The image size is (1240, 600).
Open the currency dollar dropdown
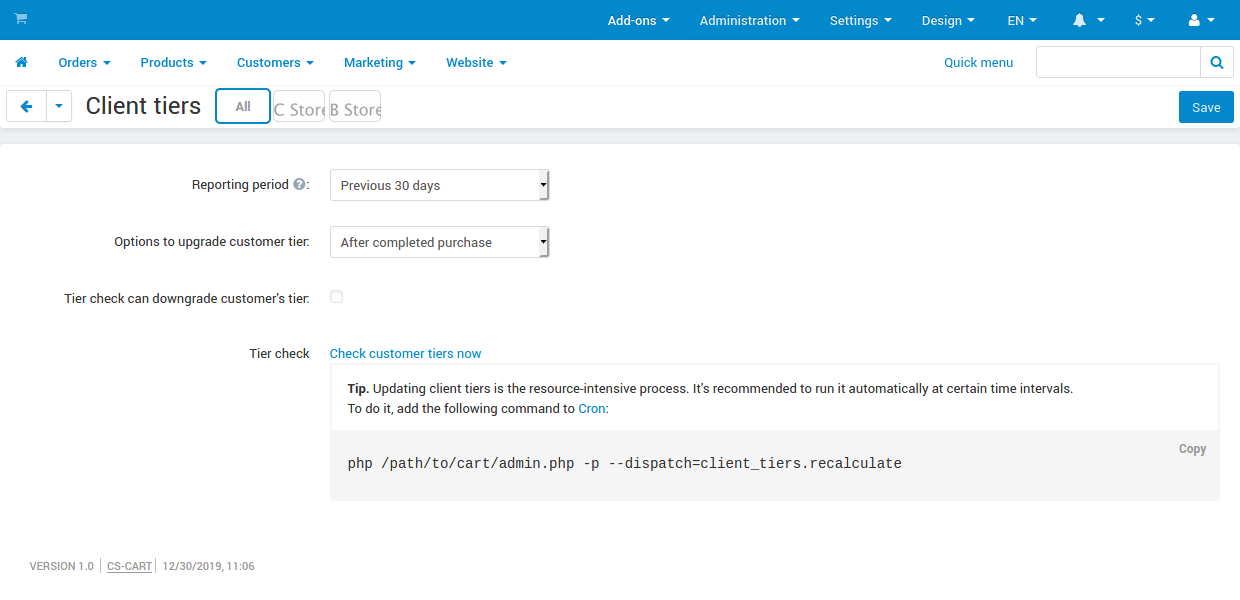[1145, 20]
